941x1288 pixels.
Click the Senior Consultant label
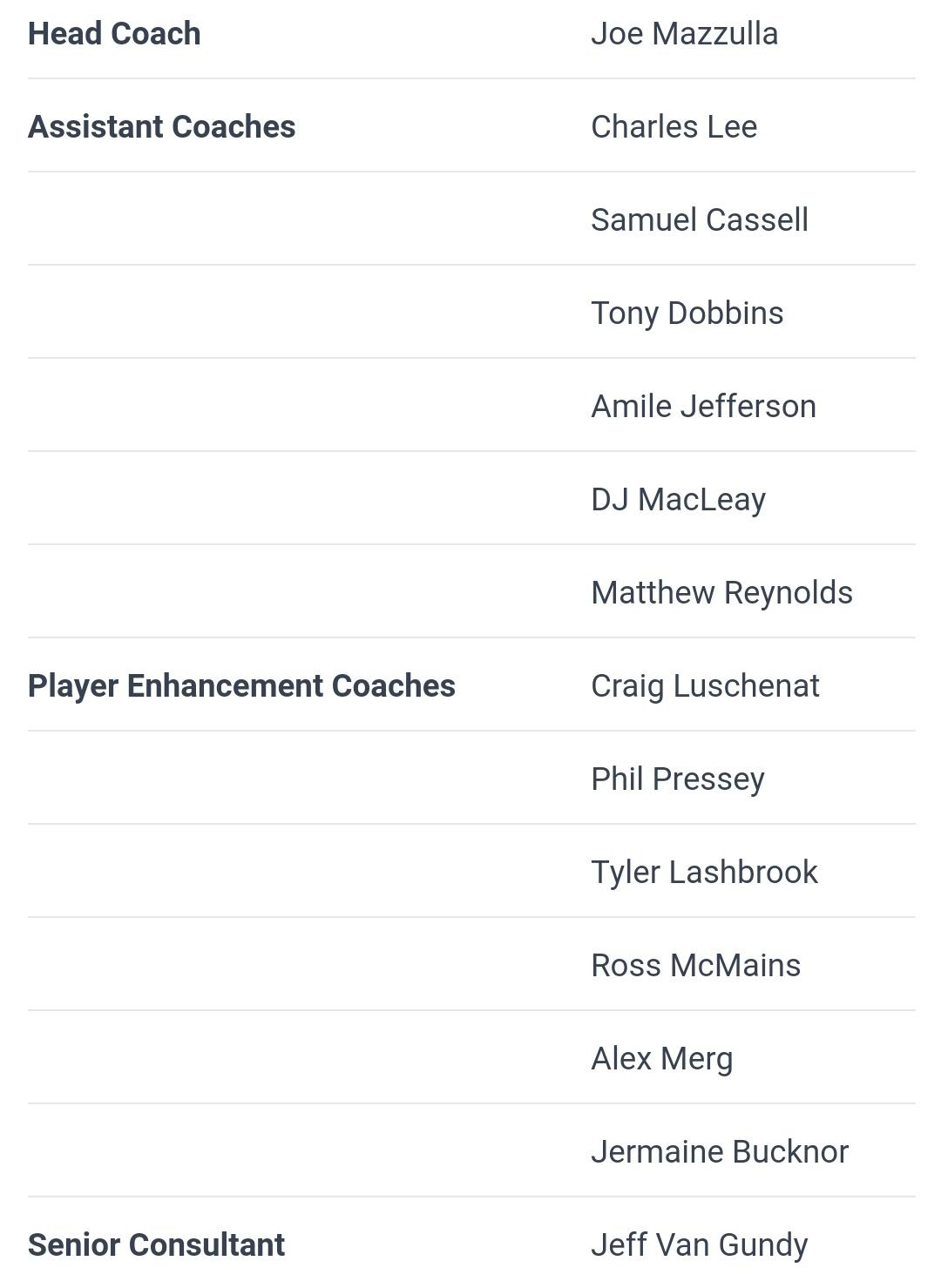point(156,1245)
